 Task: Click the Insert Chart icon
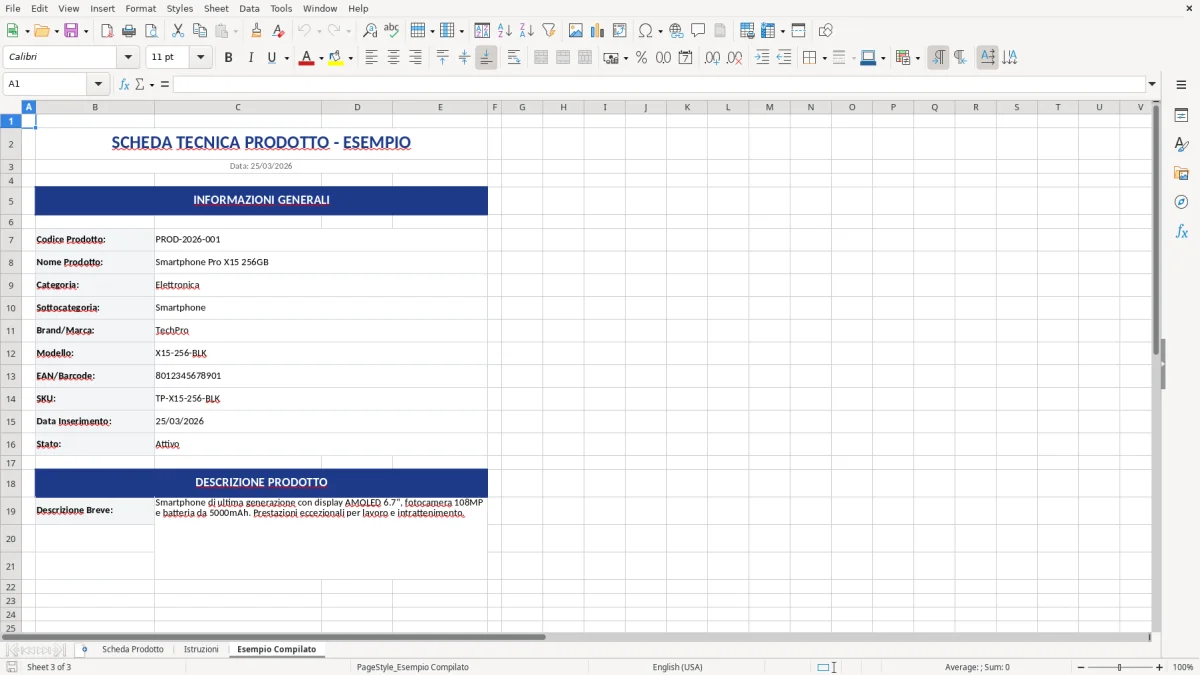click(598, 31)
